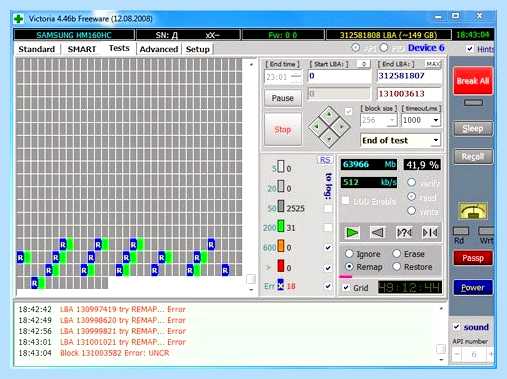The width and height of the screenshot is (507, 379).
Task: Click current LBA field 131003613
Action: pyautogui.click(x=409, y=94)
